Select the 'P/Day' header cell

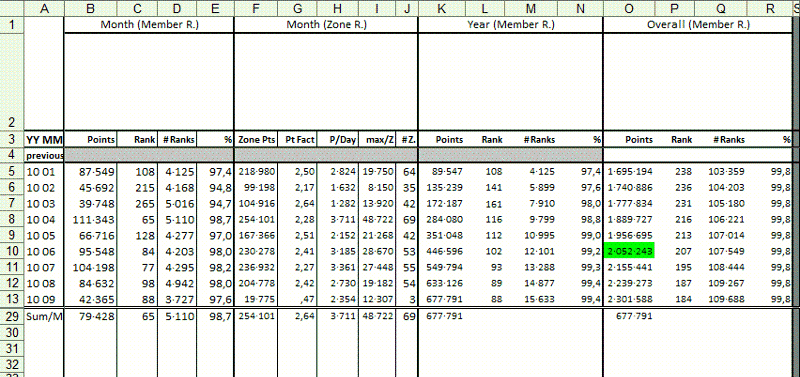click(337, 139)
